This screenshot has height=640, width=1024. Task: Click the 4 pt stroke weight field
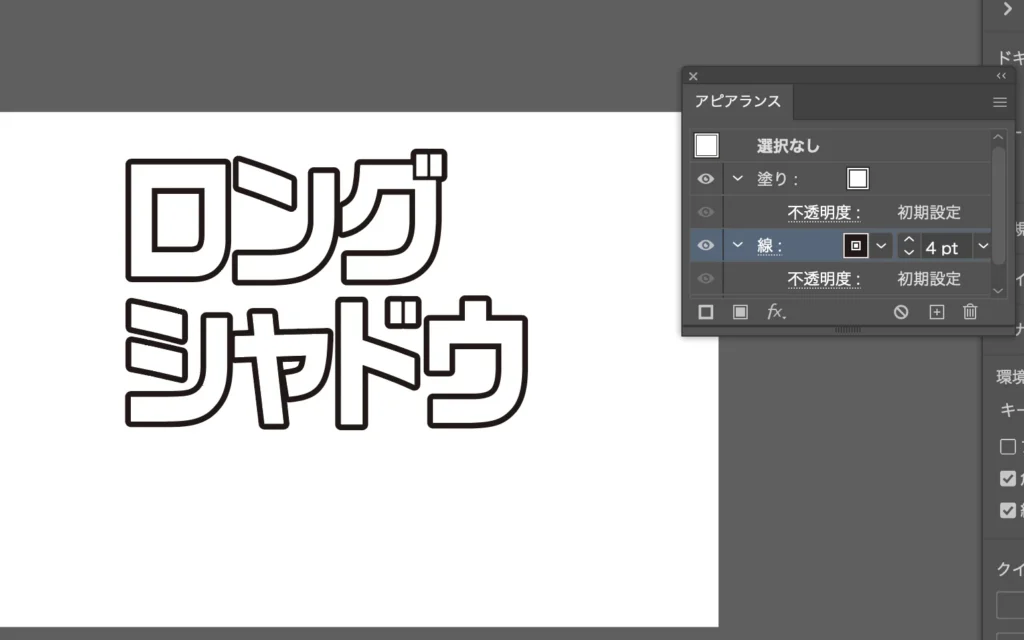pos(945,245)
